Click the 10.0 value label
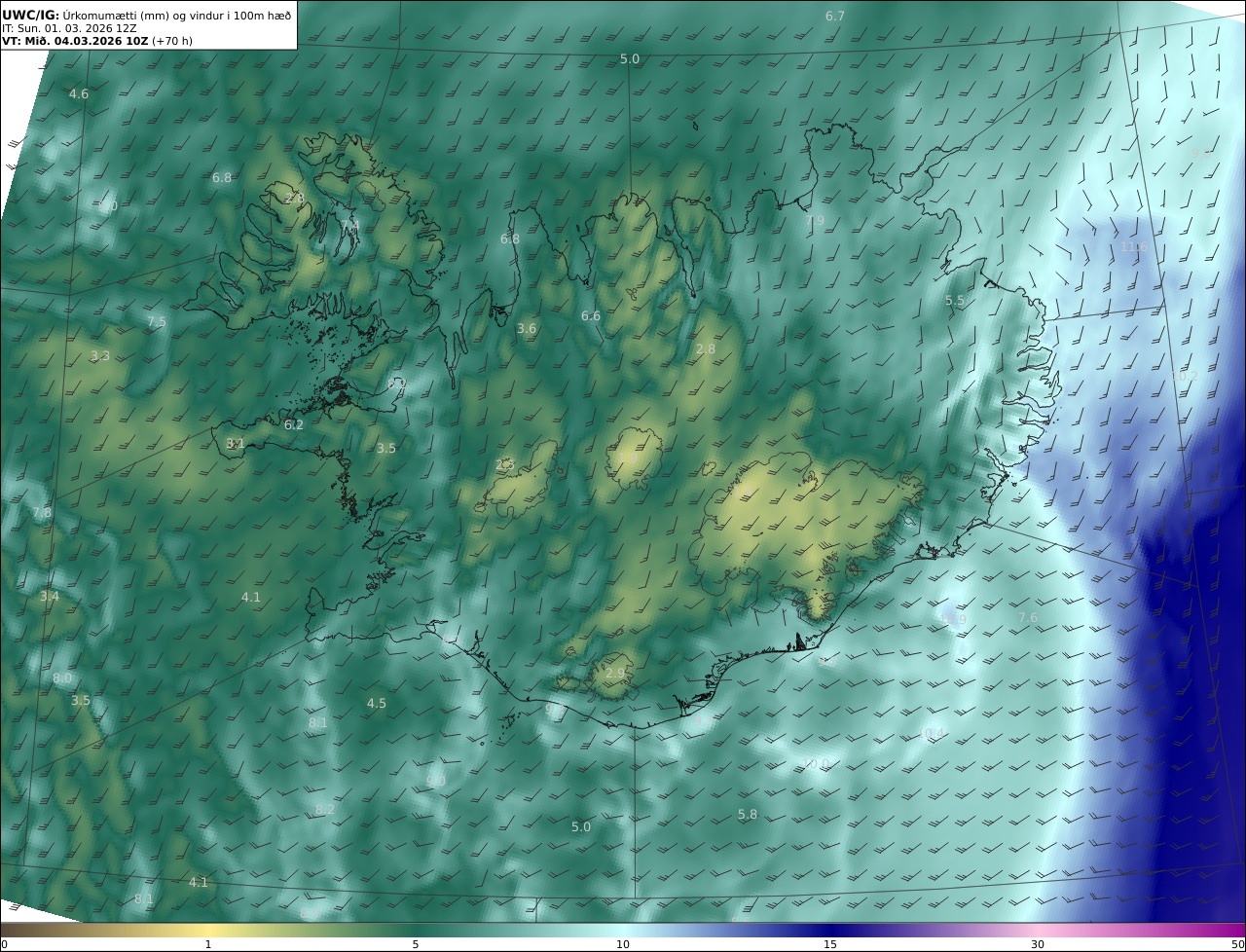This screenshot has height=952, width=1246. click(x=817, y=765)
